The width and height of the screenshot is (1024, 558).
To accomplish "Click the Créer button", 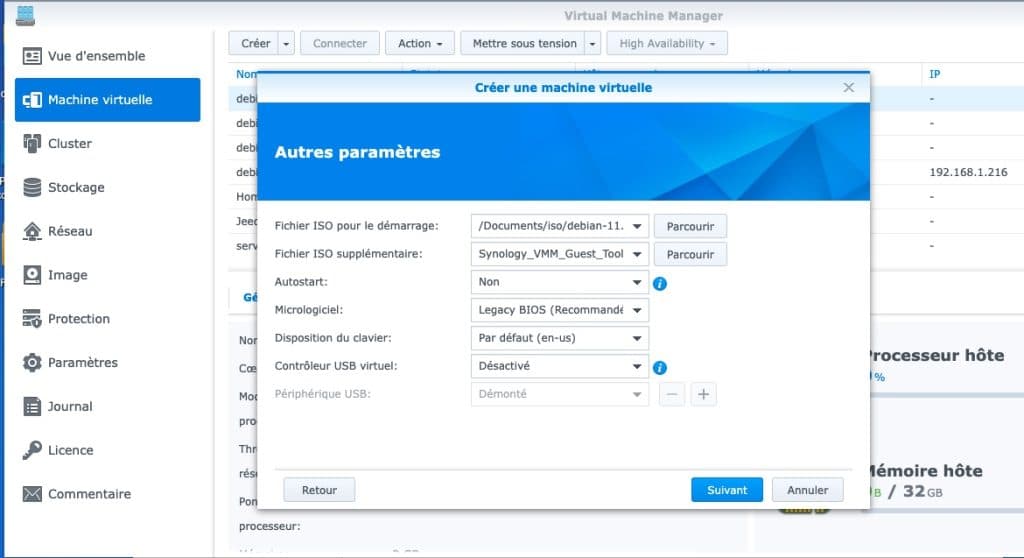I will (x=254, y=44).
